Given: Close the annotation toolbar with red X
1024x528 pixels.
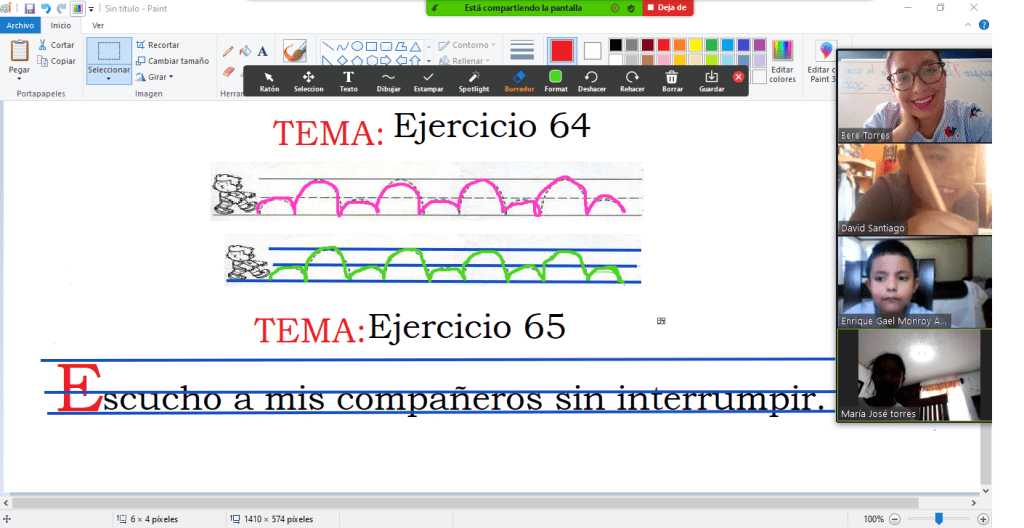Looking at the screenshot, I should [739, 76].
